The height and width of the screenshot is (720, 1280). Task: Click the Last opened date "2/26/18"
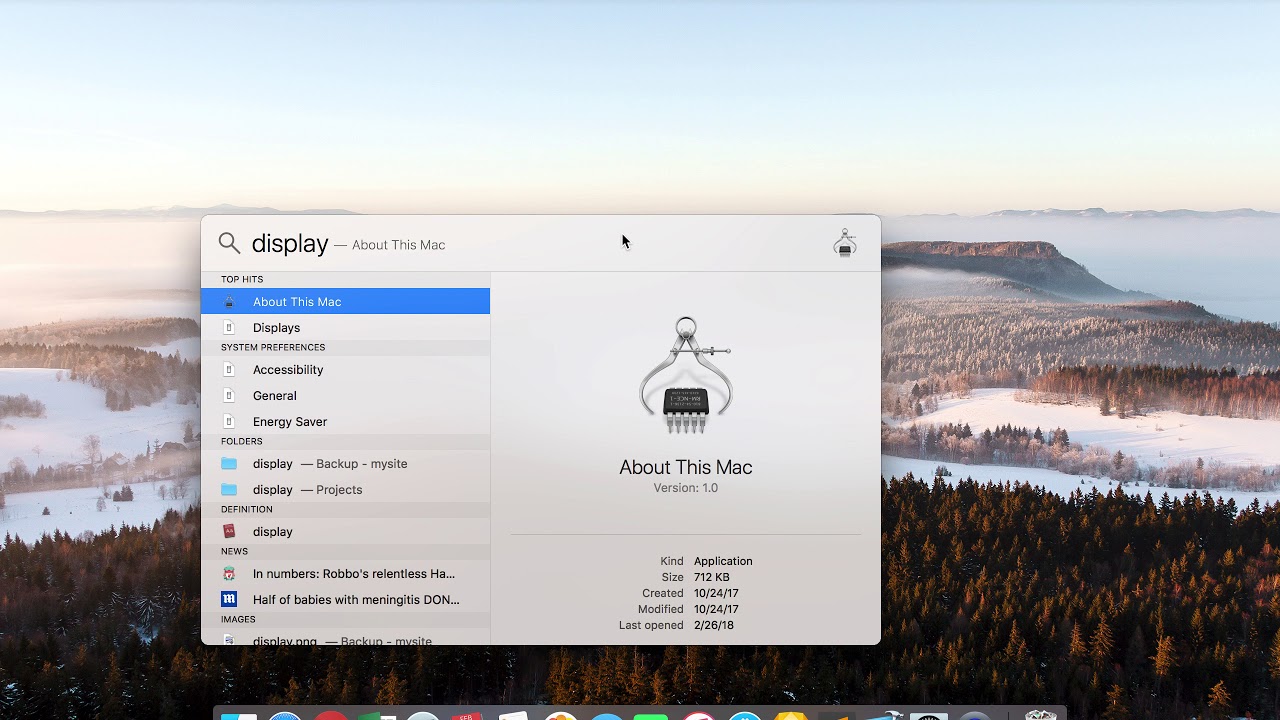714,625
